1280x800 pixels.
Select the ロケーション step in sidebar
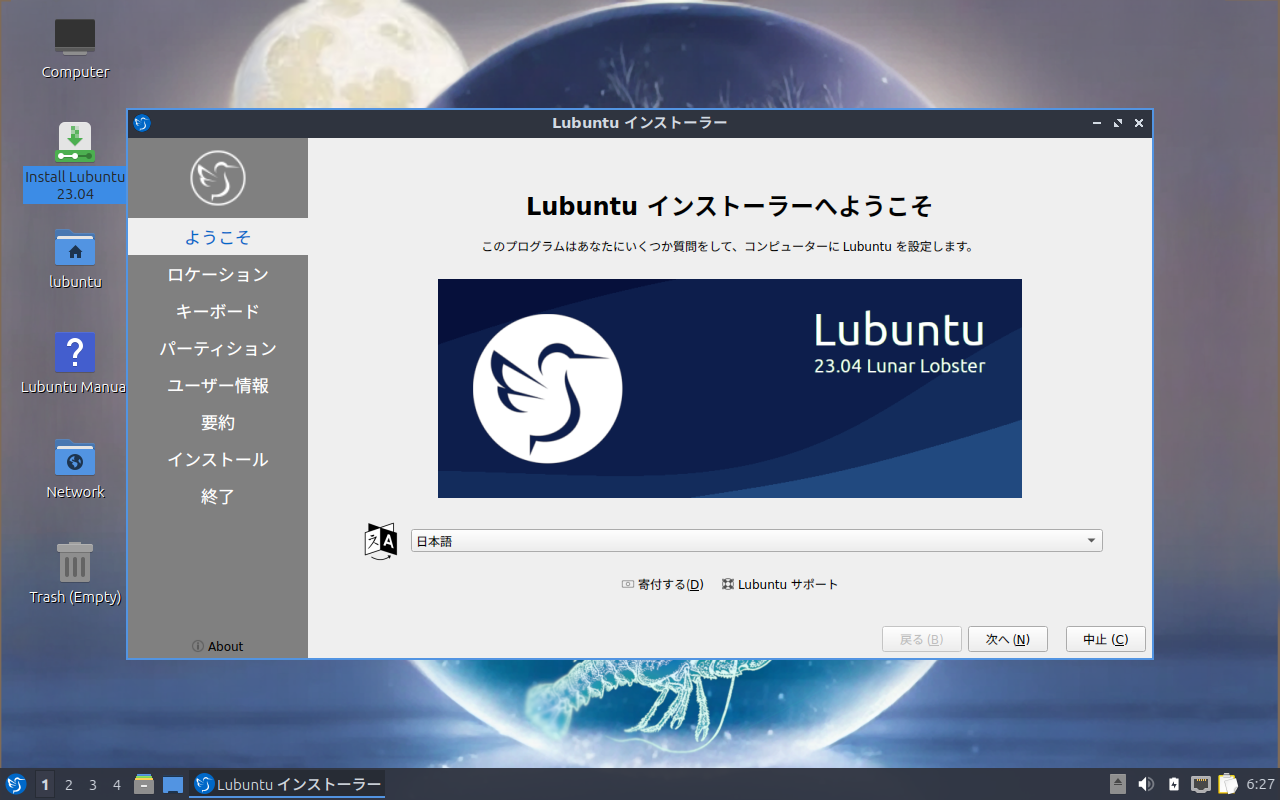pos(218,274)
